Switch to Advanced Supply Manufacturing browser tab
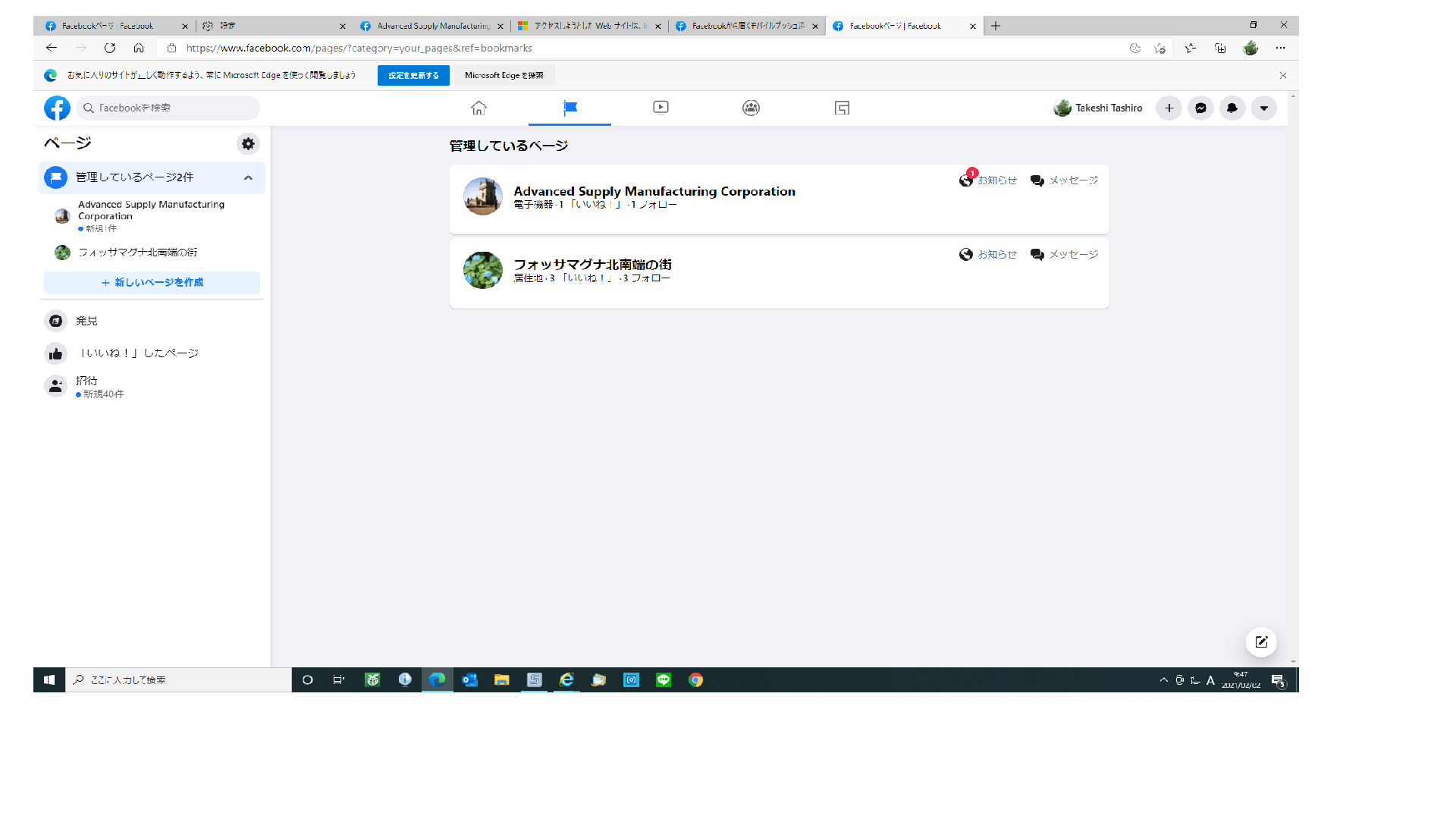 pyautogui.click(x=432, y=26)
